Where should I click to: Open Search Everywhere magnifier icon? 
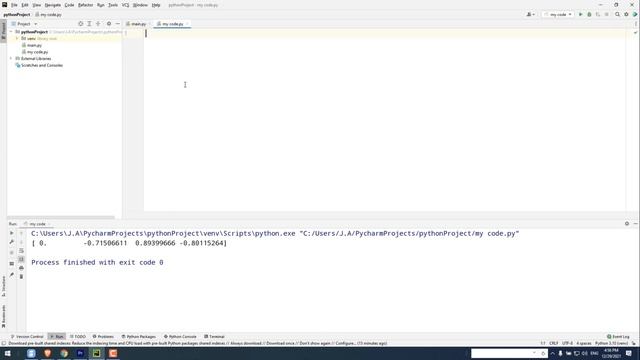617,14
